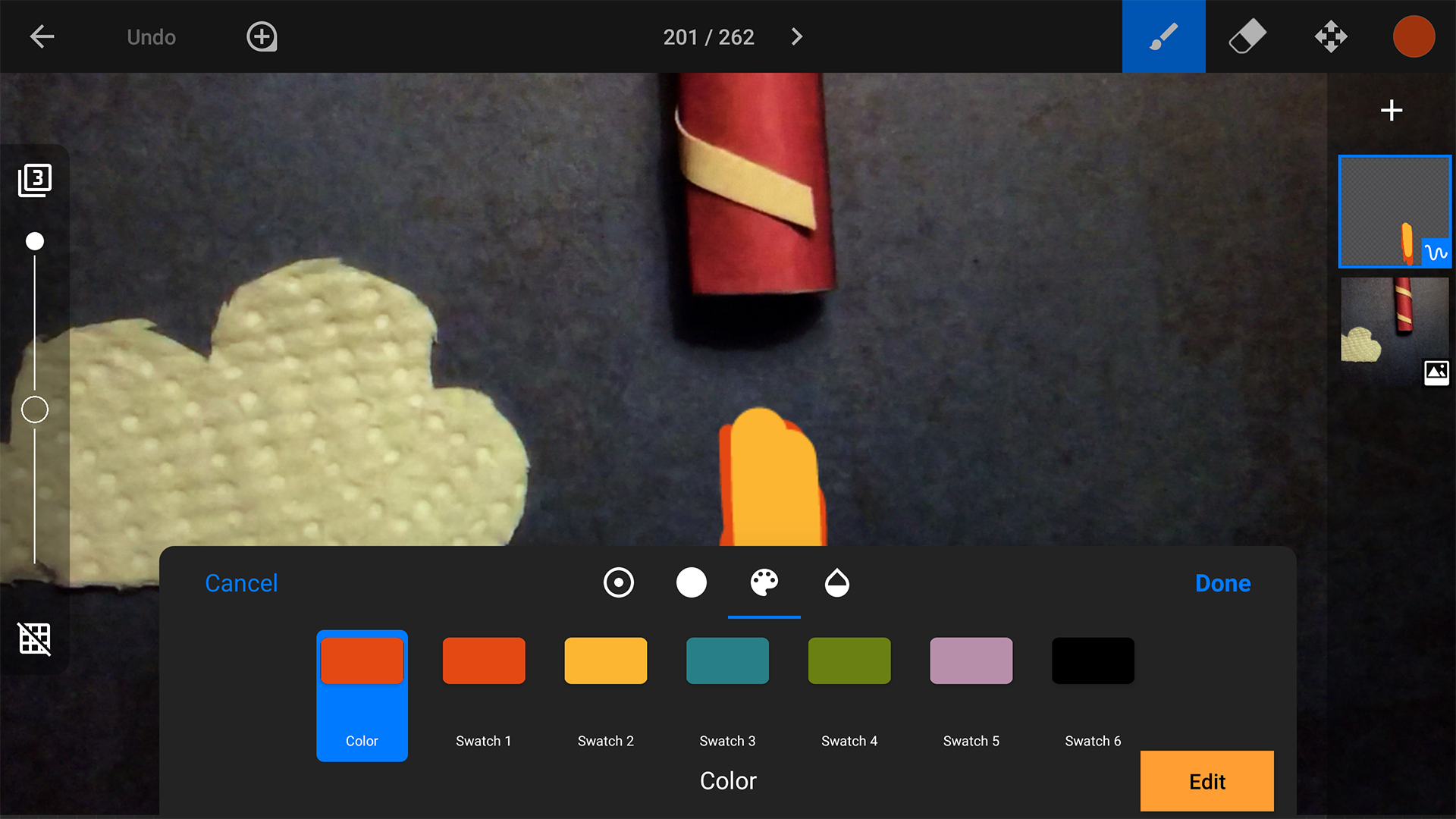Screen dimensions: 1456x819
Task: Advance to the next frame
Action: (796, 36)
